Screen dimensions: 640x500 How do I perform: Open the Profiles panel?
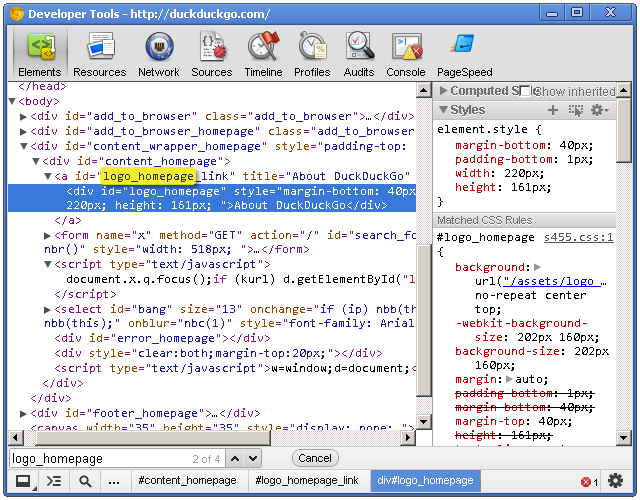coord(312,55)
